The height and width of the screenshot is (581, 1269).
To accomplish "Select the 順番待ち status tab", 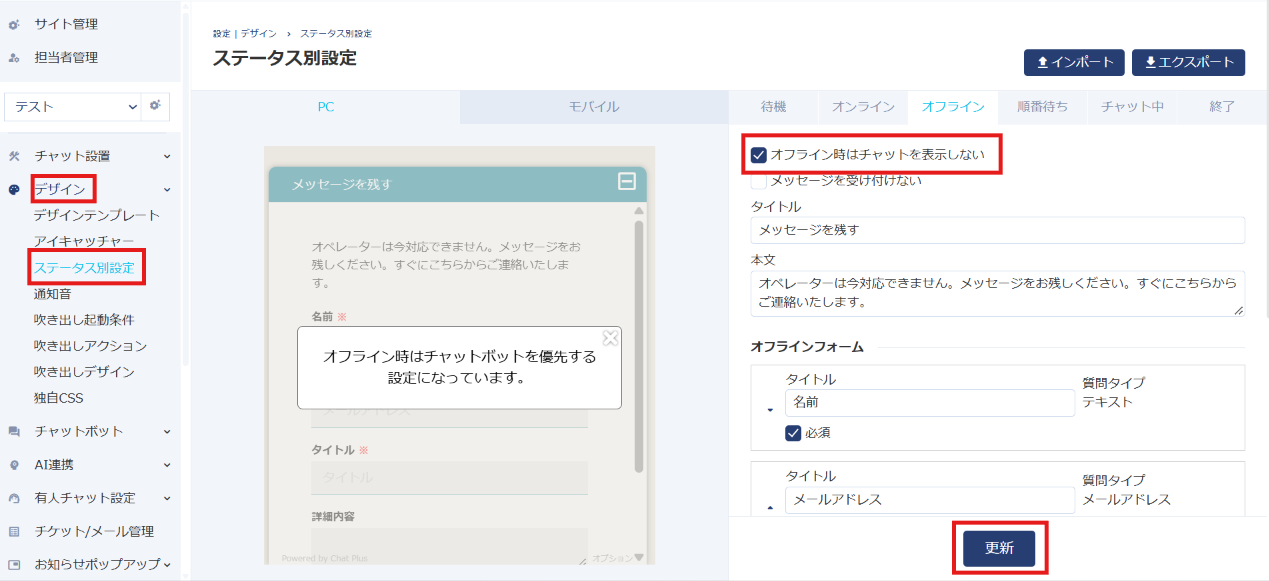I will tap(1042, 107).
